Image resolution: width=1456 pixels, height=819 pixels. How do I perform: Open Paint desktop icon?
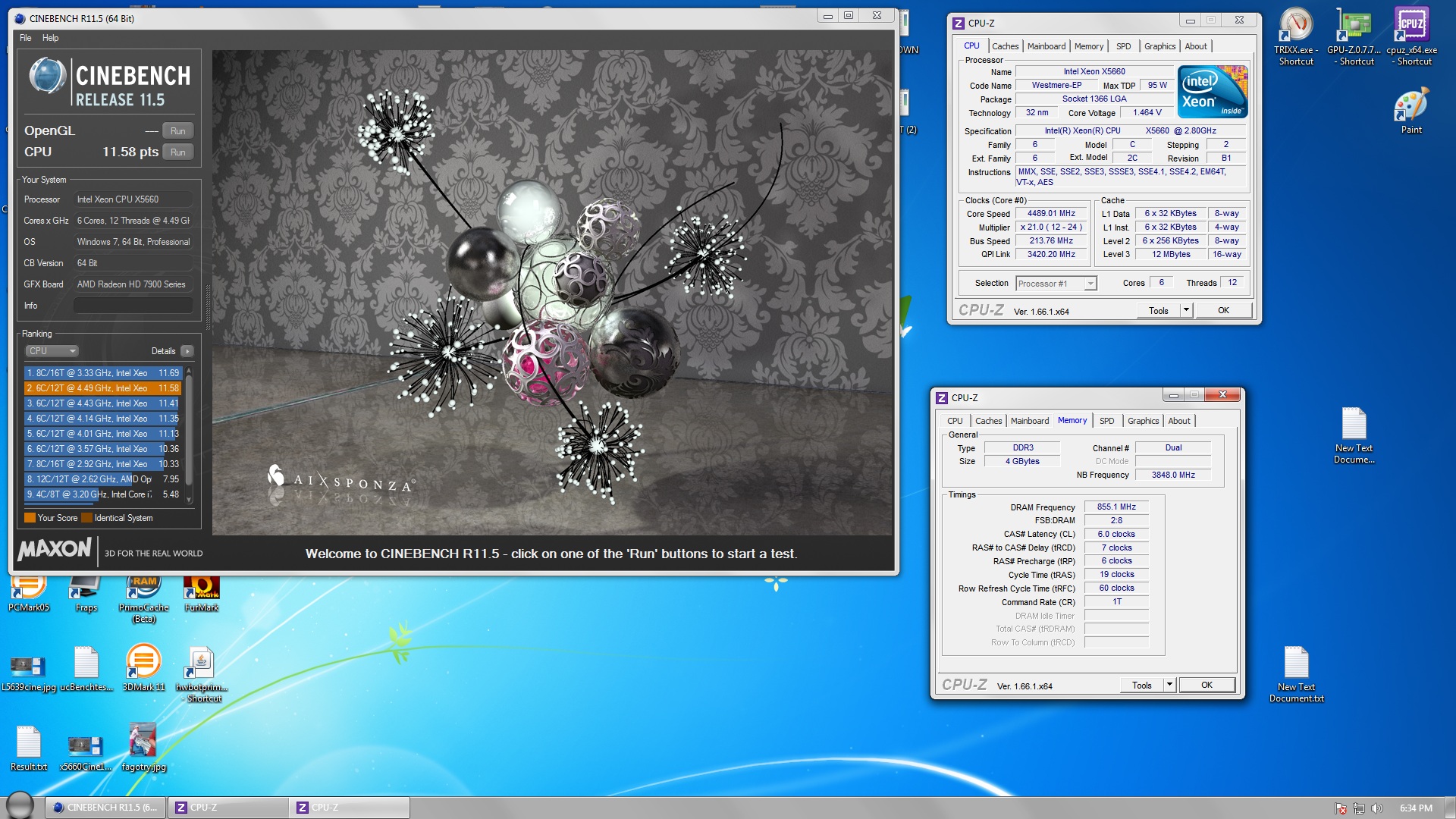point(1411,111)
